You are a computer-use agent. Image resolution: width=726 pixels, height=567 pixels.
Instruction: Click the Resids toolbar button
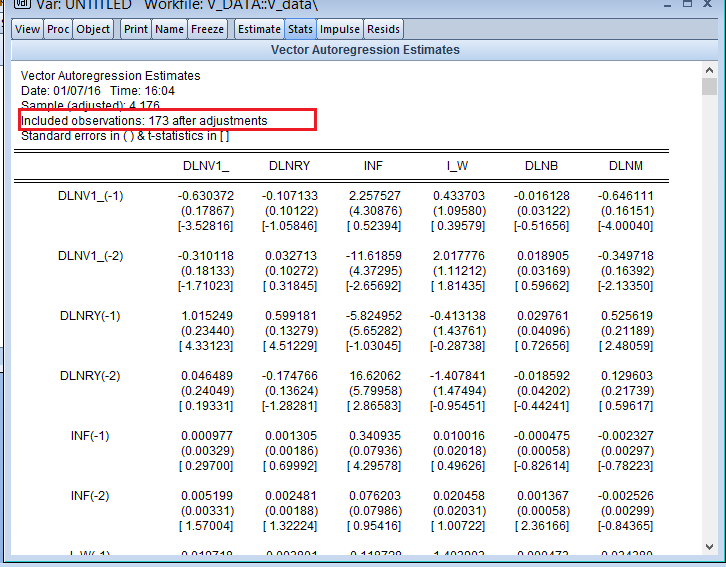coord(383,29)
